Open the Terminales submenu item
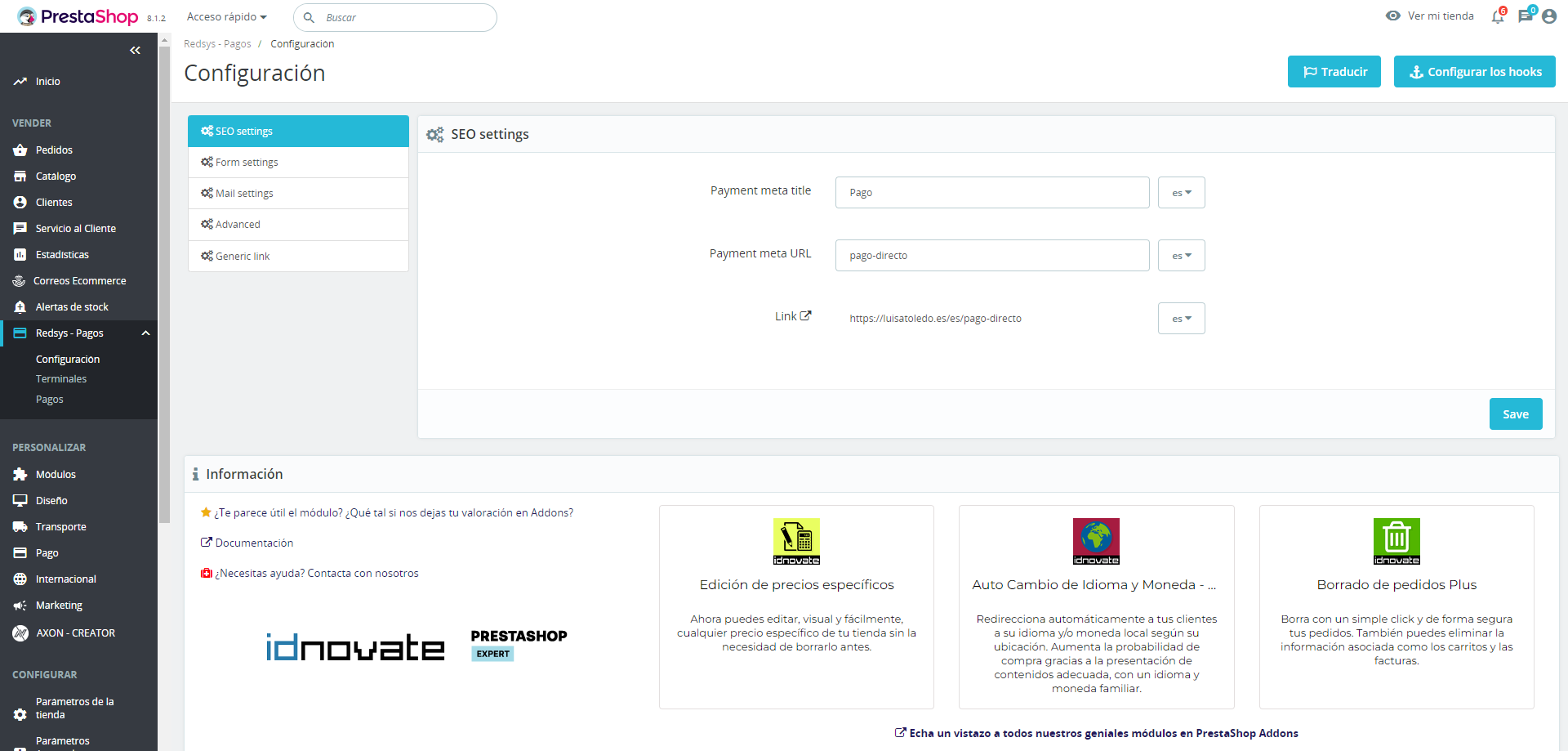1568x751 pixels. (61, 379)
